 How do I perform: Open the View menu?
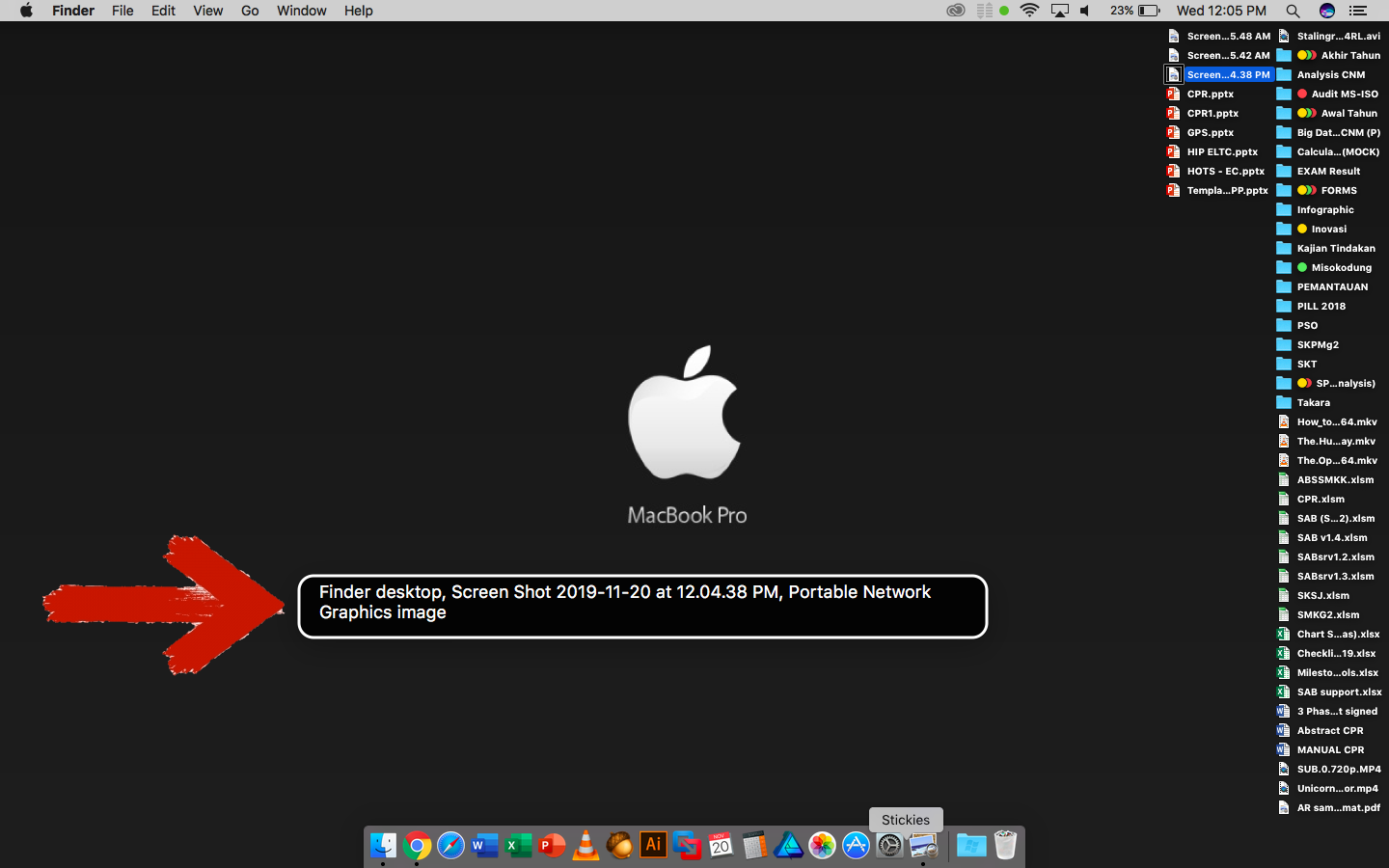(x=207, y=11)
